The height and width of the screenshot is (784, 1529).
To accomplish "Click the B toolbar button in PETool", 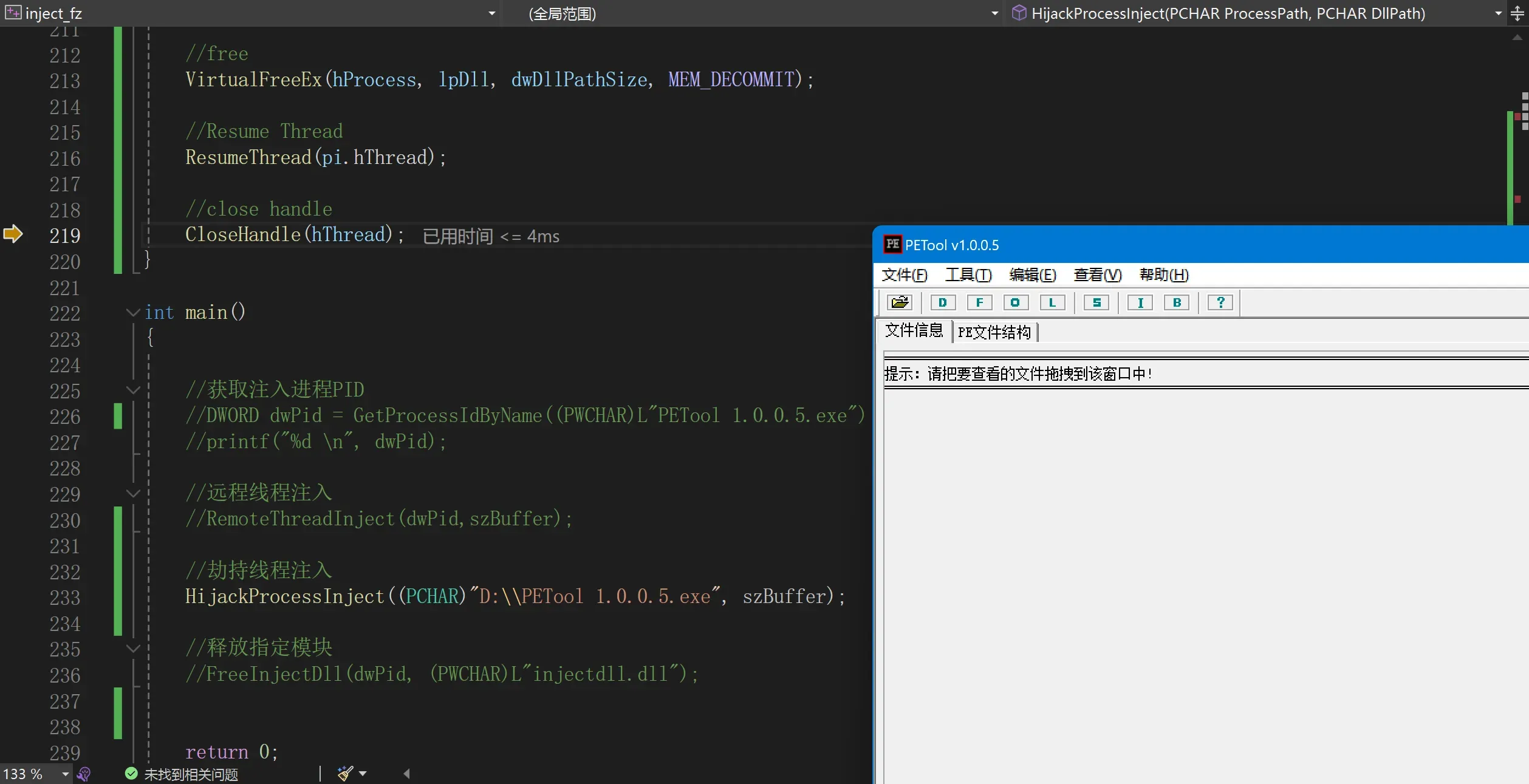I will 1177,302.
